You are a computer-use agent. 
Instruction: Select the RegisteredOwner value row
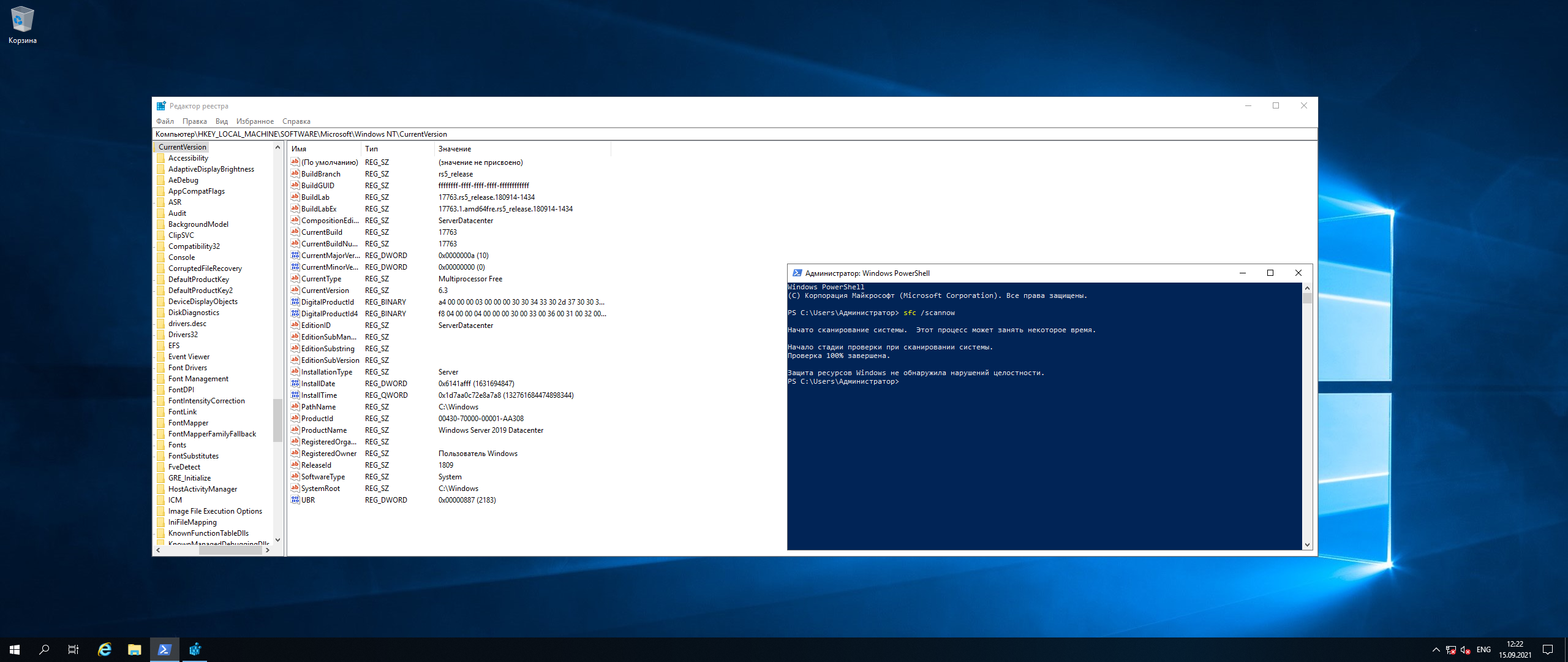pyautogui.click(x=450, y=454)
